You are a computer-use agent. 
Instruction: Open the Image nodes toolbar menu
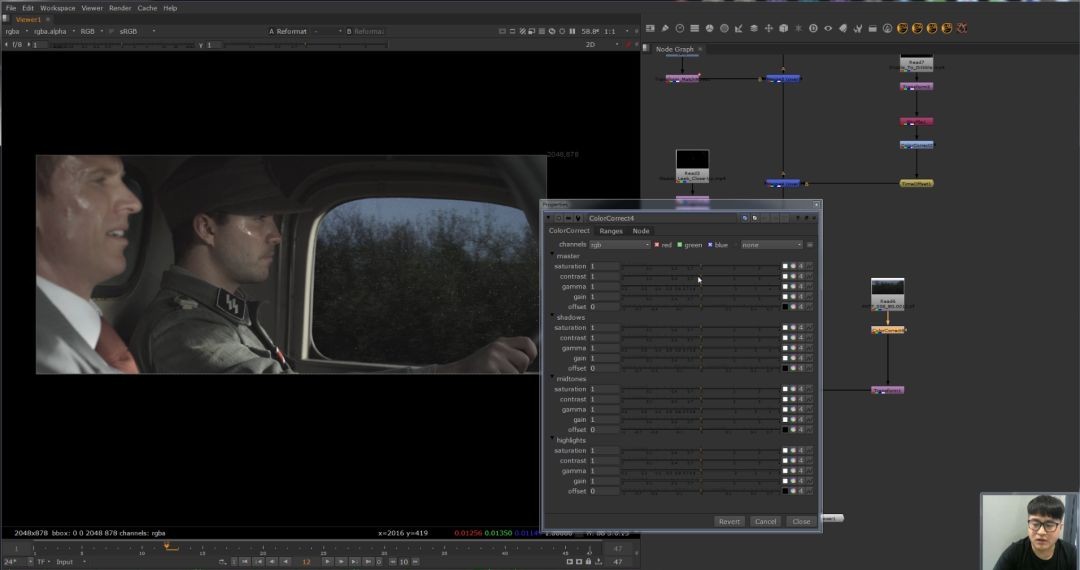(x=650, y=28)
